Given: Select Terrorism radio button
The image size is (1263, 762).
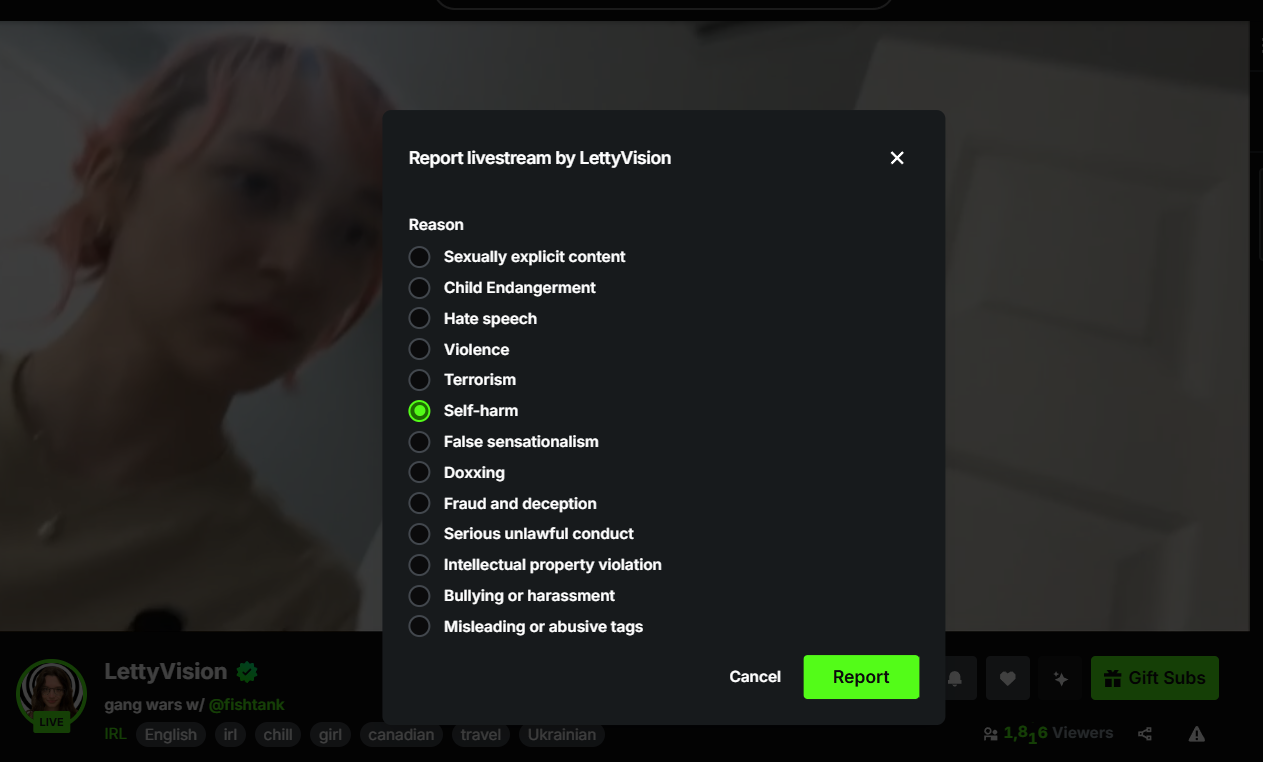Looking at the screenshot, I should point(419,380).
